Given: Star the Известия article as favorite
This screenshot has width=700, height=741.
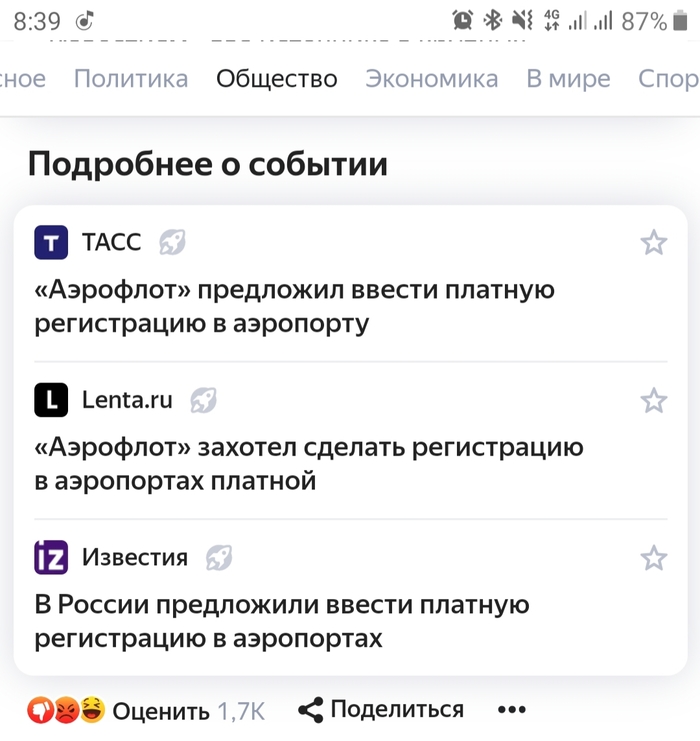Looking at the screenshot, I should coord(653,557).
